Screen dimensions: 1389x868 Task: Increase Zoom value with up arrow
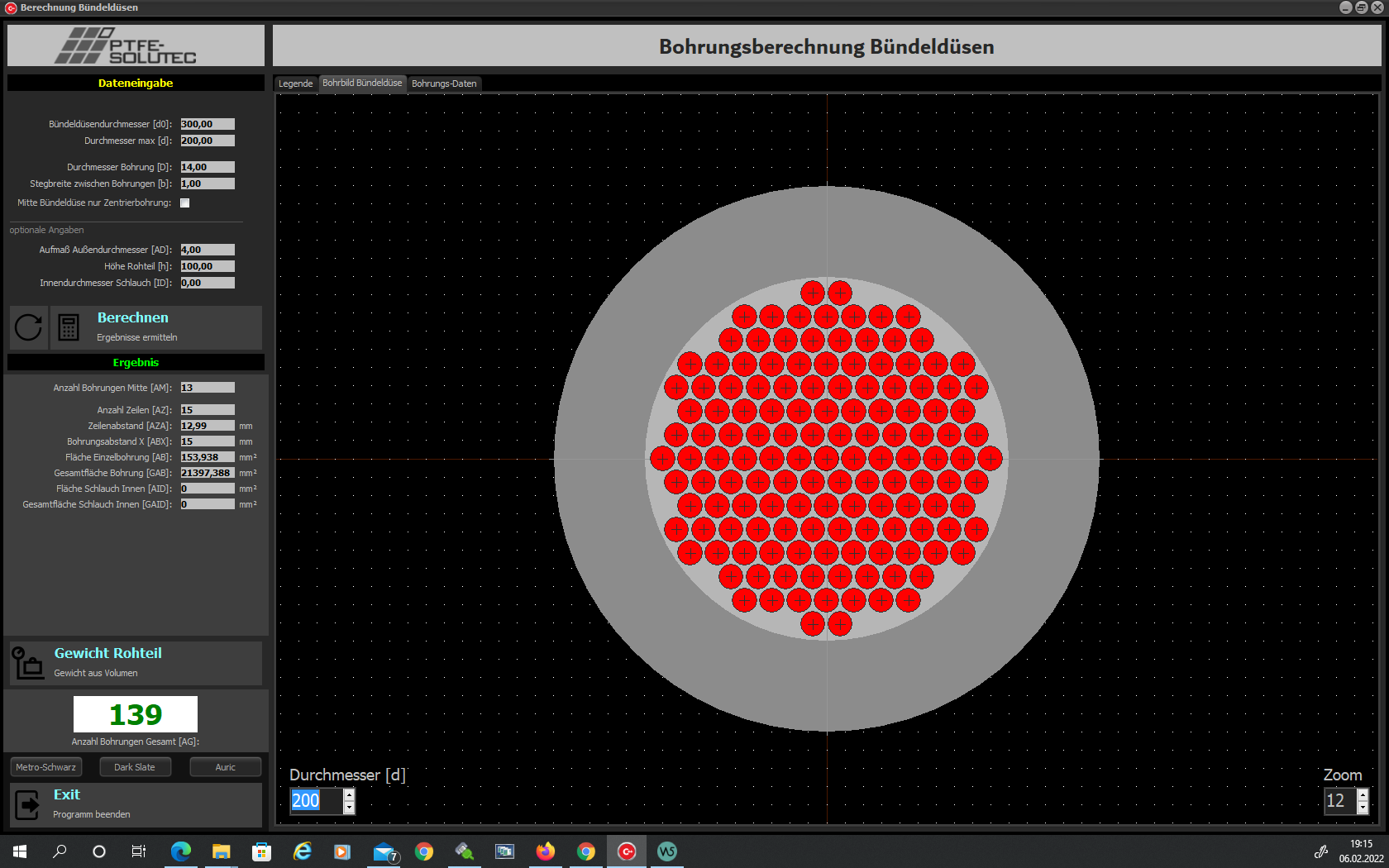point(1363,794)
